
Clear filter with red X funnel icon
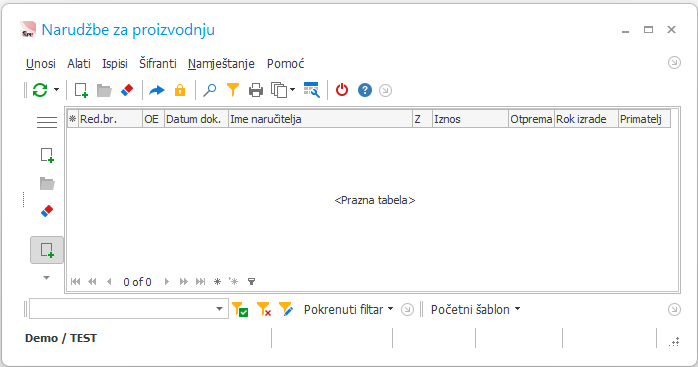264,309
